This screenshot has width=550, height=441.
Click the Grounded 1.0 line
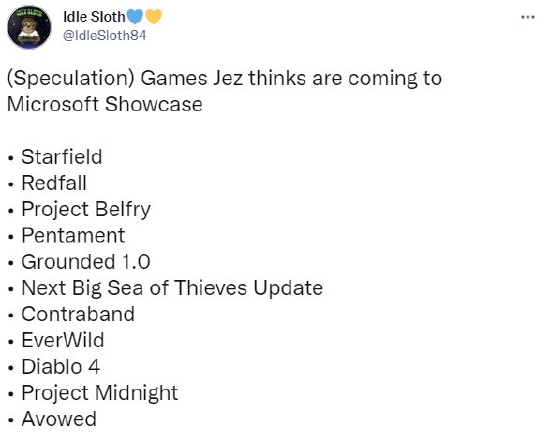coord(86,262)
